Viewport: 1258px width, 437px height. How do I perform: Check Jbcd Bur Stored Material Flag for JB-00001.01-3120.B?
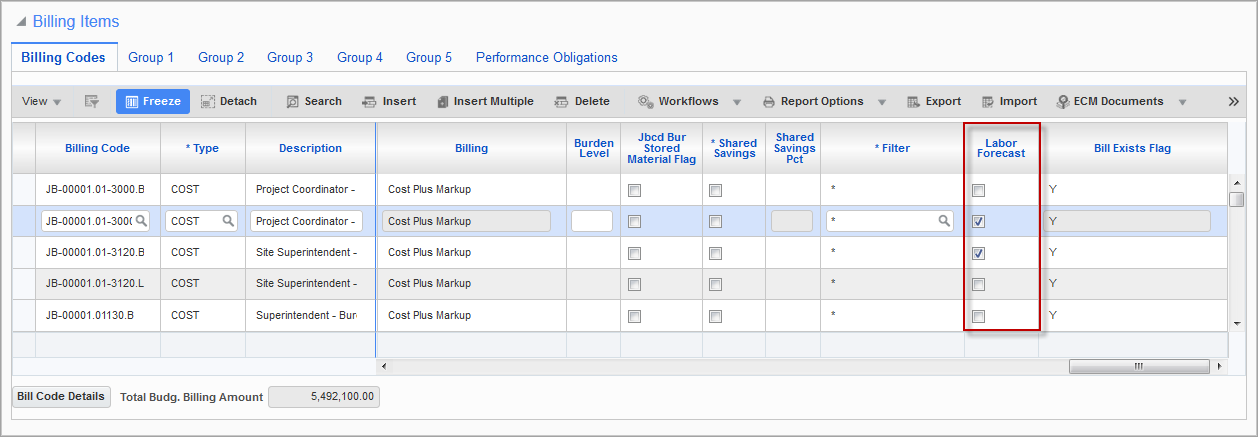(634, 253)
